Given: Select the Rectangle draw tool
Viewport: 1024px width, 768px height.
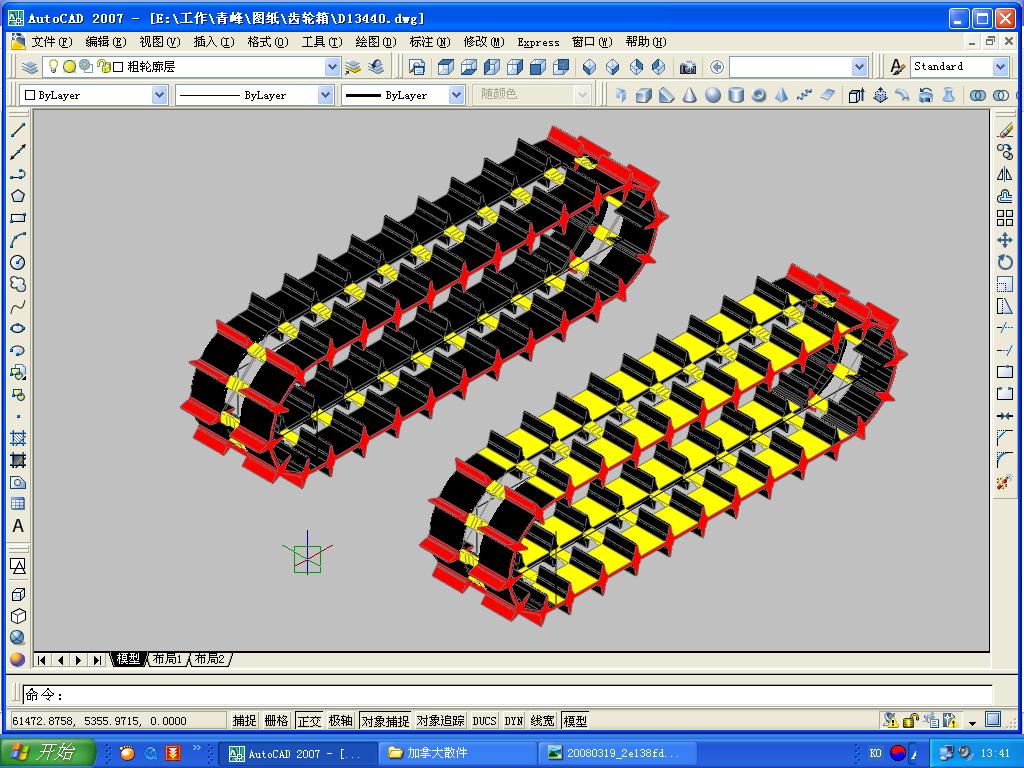Looking at the screenshot, I should [x=18, y=218].
